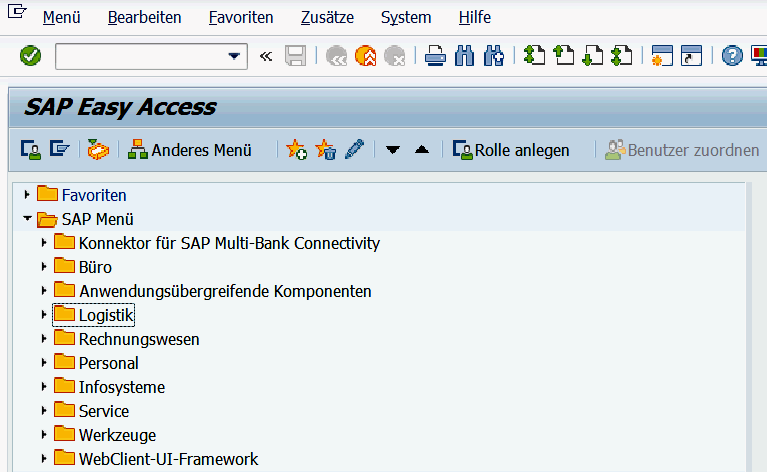The width and height of the screenshot is (767, 472).
Task: Expand the Logistik folder node
Action: pyautogui.click(x=43, y=315)
